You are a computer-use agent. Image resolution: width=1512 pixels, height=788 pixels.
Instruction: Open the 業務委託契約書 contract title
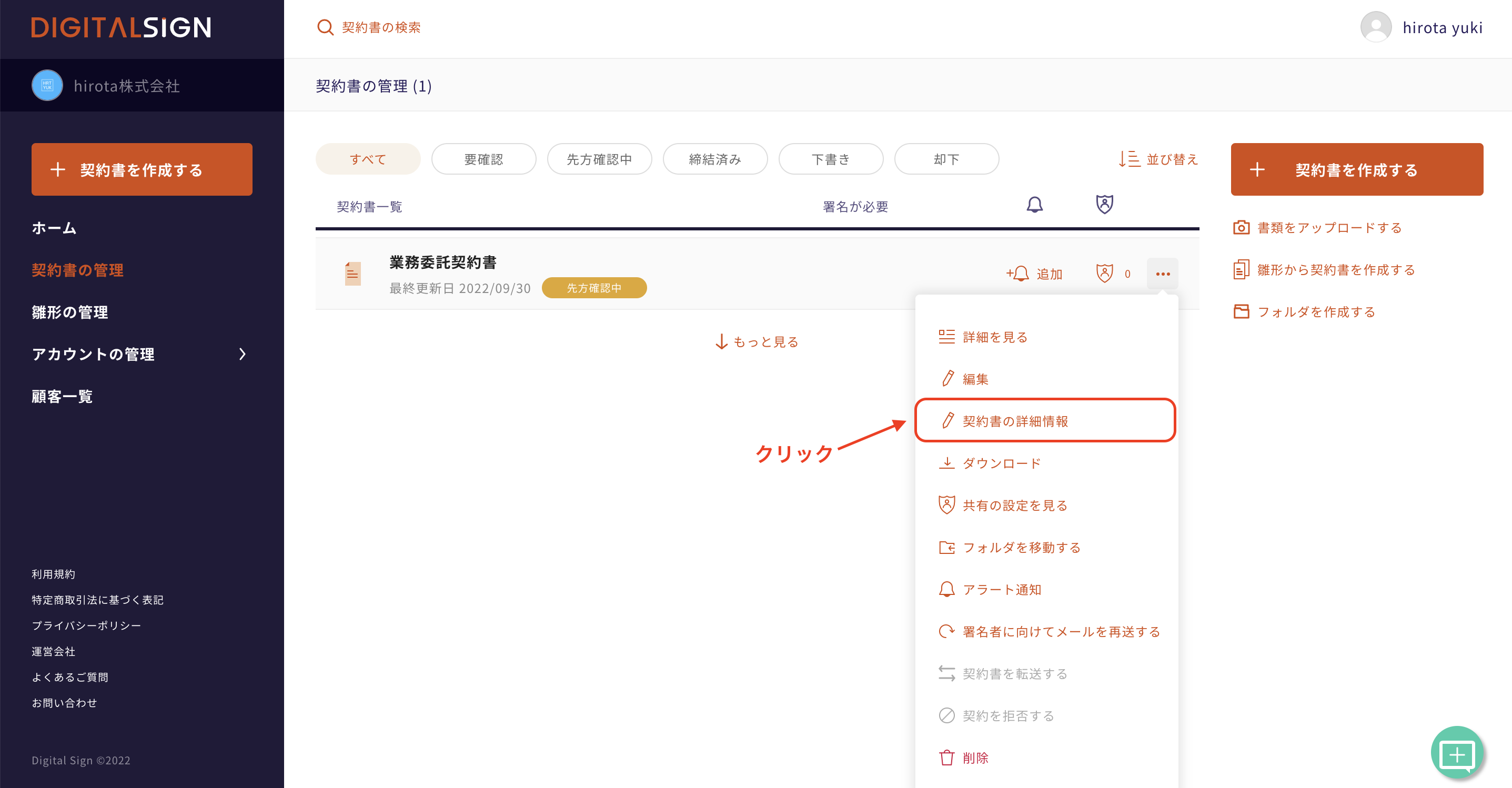click(443, 261)
